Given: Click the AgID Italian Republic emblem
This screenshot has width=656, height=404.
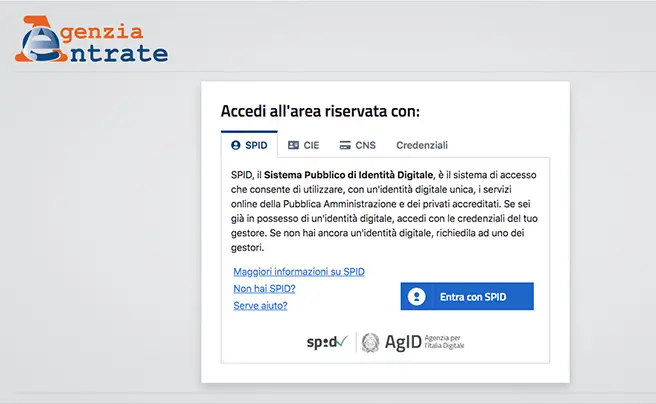Looking at the screenshot, I should pyautogui.click(x=370, y=343).
